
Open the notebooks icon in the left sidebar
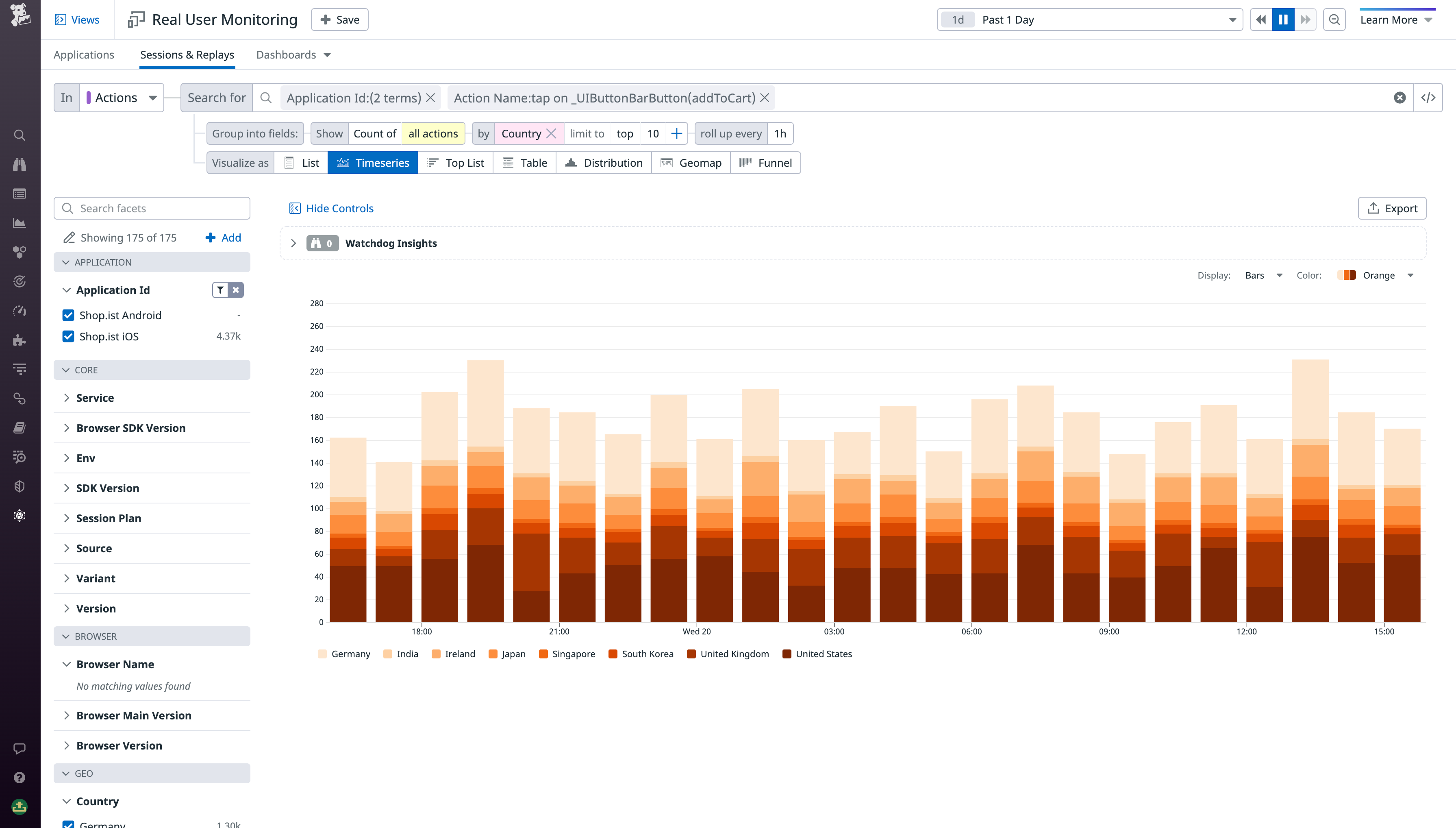20,428
